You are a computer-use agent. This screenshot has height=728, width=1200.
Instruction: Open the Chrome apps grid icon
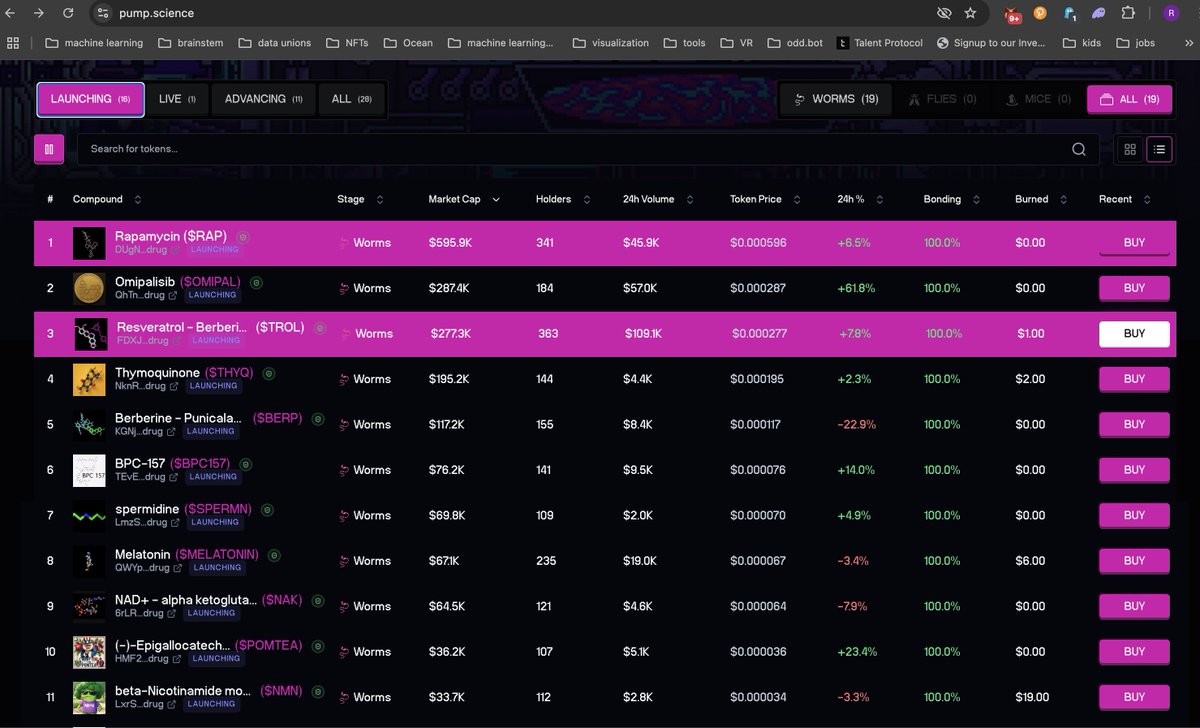(x=13, y=43)
